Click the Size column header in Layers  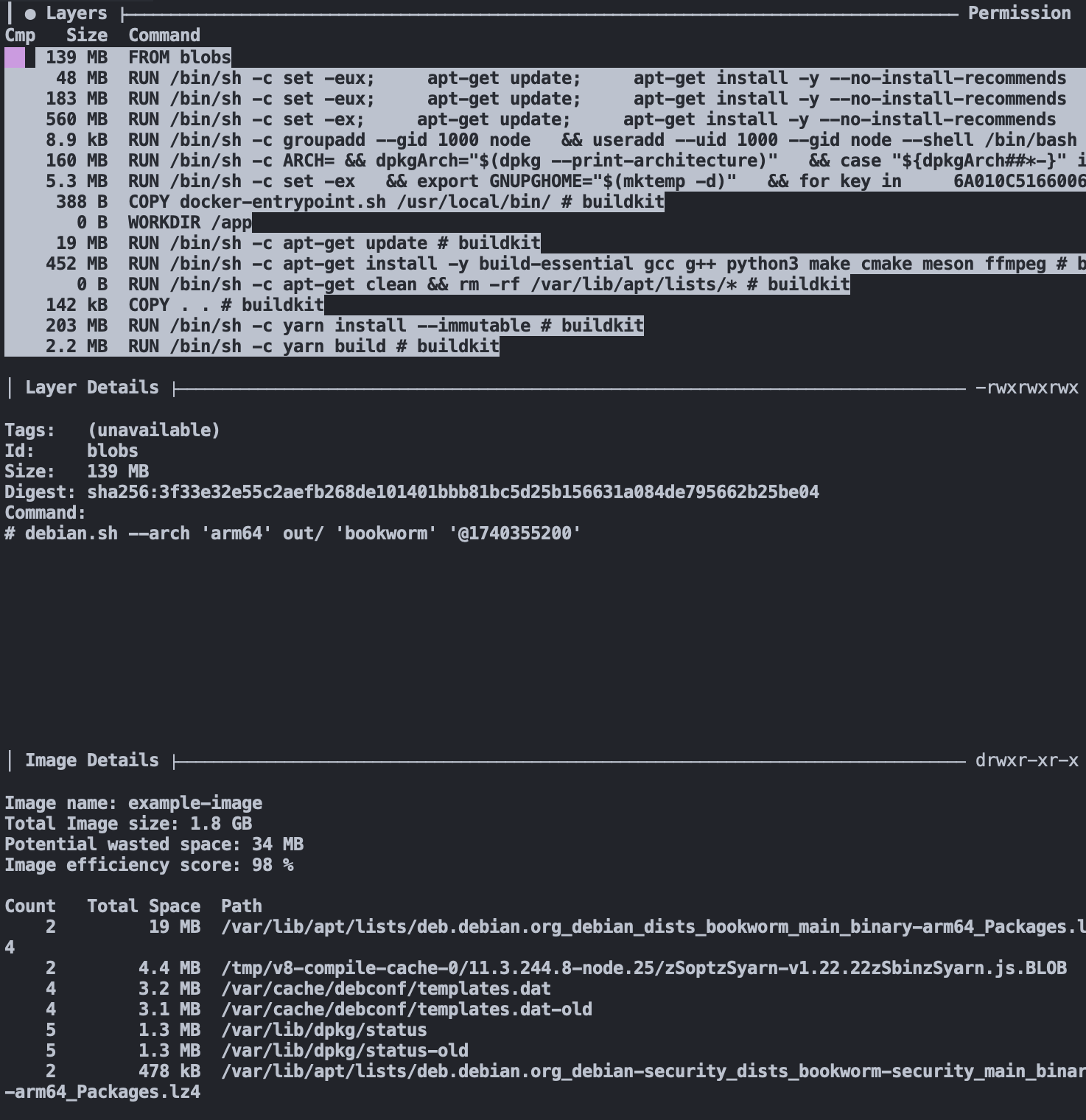coord(87,35)
